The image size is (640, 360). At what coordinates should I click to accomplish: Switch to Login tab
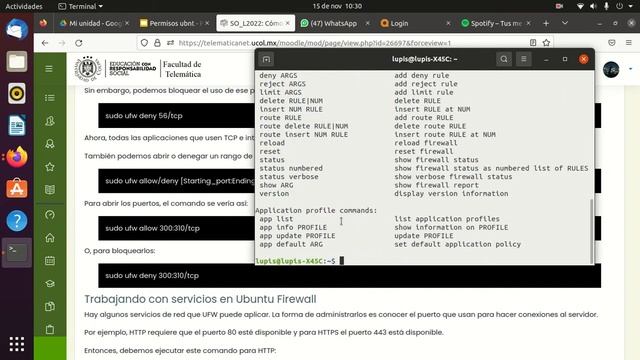point(415,23)
